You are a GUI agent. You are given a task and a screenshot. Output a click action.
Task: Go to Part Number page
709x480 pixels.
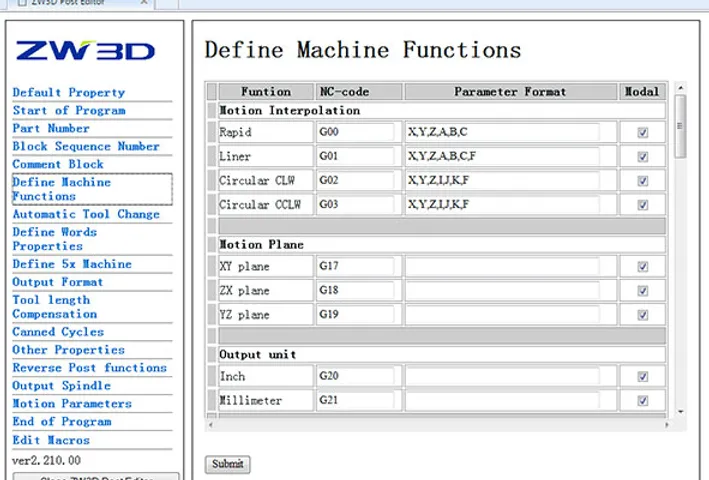(x=51, y=128)
